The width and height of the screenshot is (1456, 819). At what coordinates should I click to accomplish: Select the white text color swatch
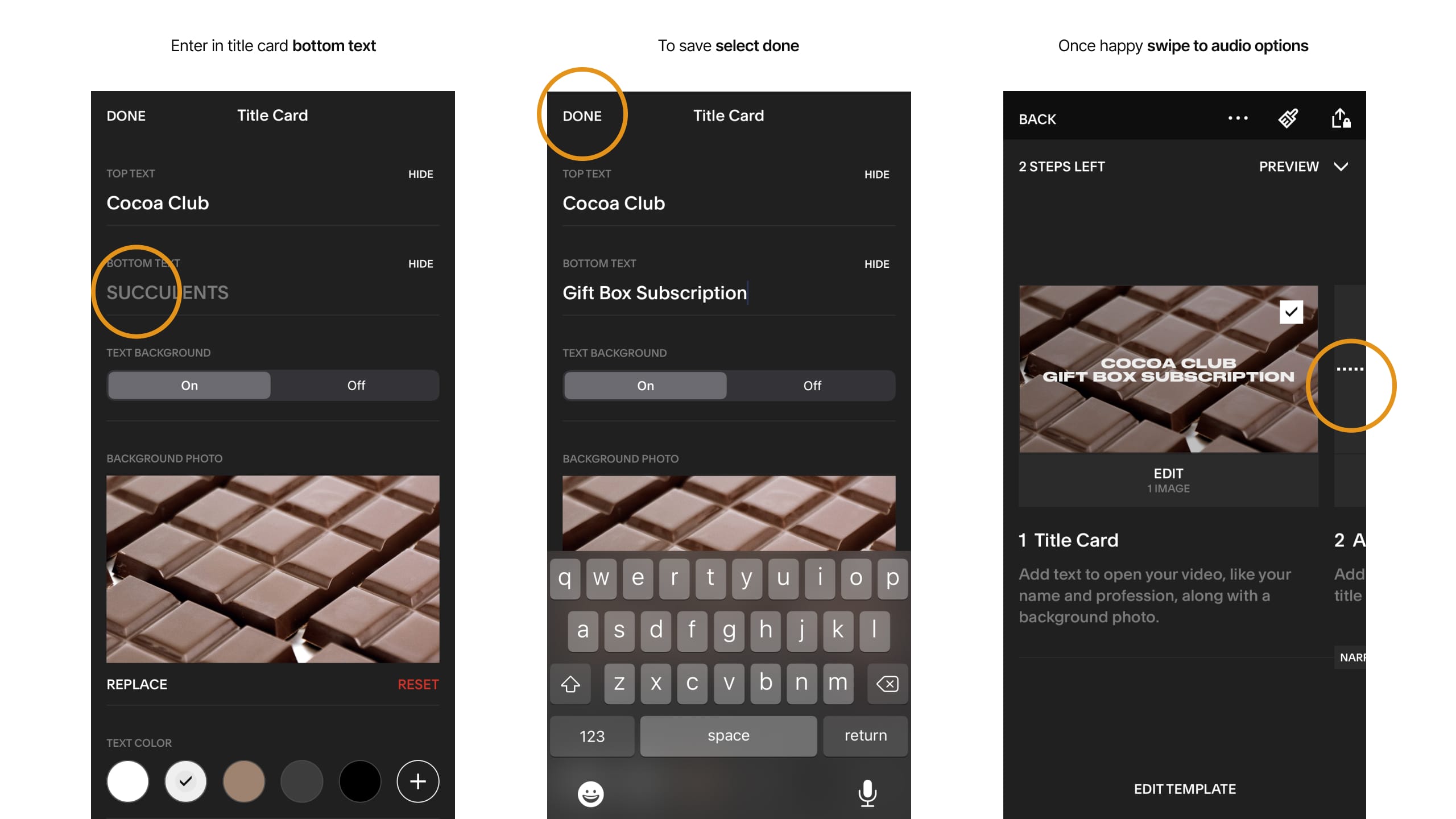[129, 780]
